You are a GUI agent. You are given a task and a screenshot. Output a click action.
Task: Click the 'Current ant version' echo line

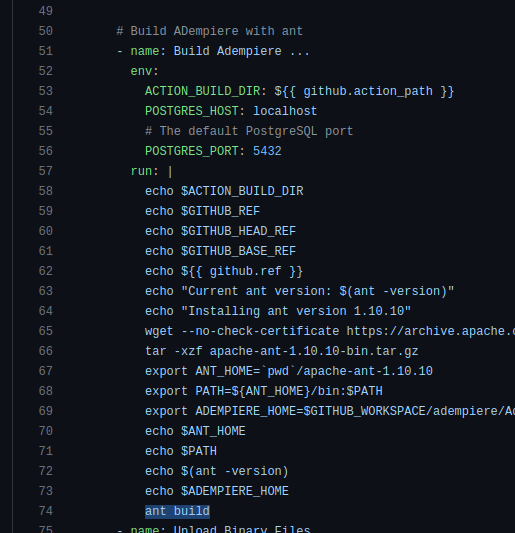point(299,291)
